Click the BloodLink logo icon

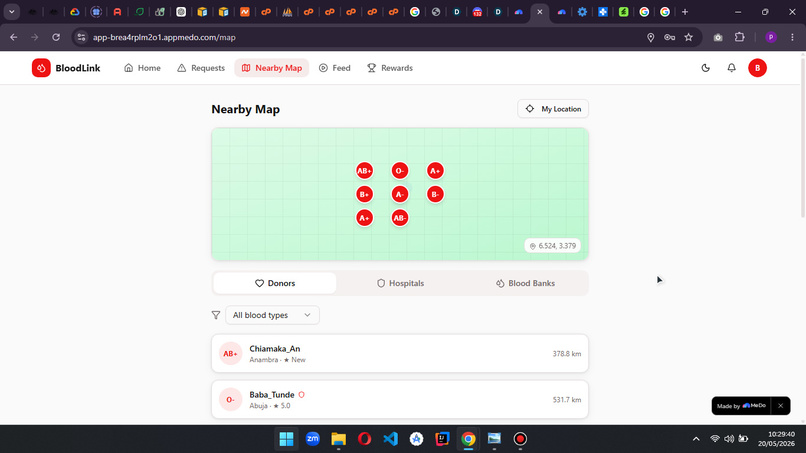point(41,68)
